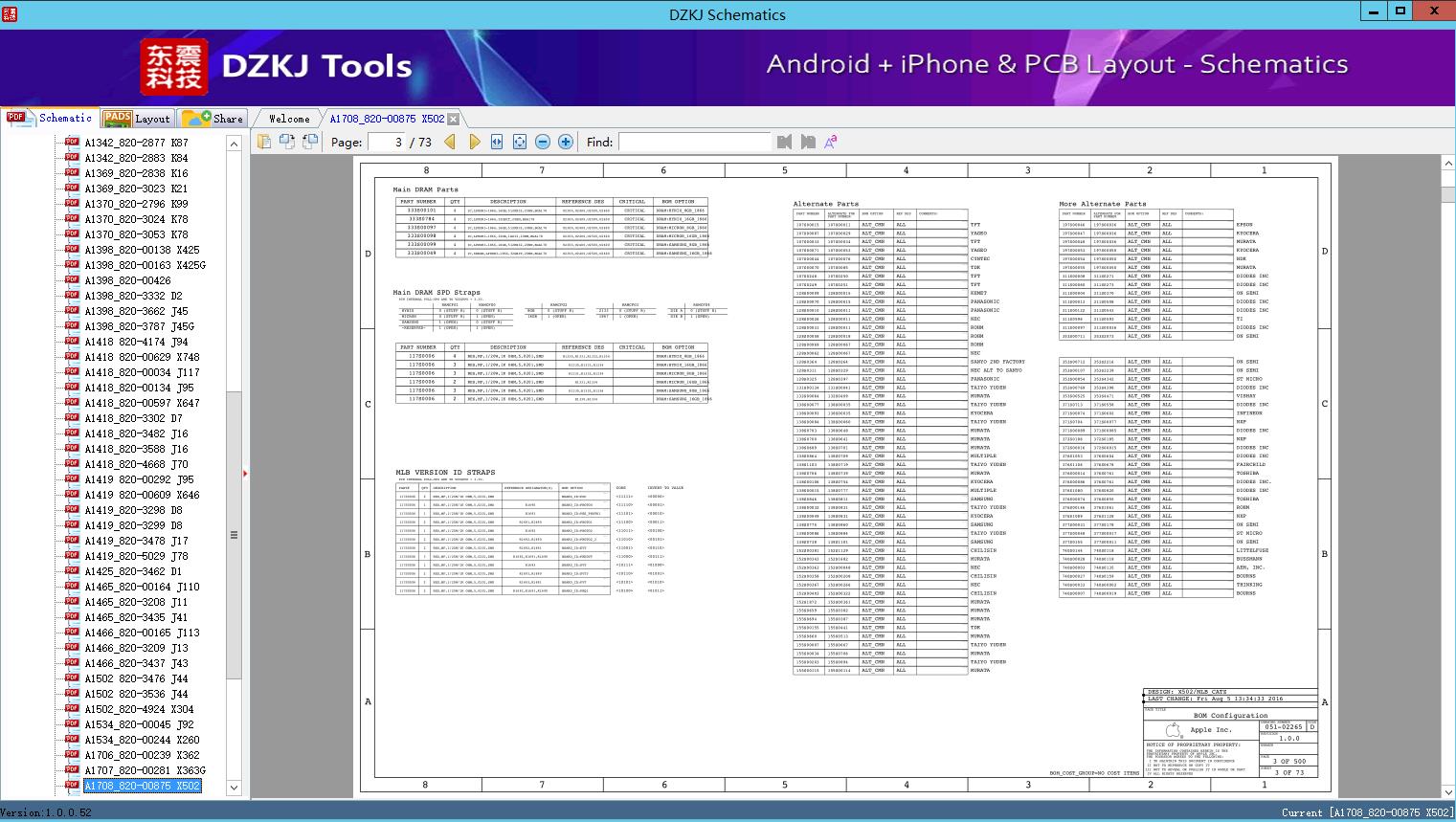Close the A1708_820-00875 X502 tab
Image resolution: width=1456 pixels, height=822 pixels.
[x=454, y=119]
